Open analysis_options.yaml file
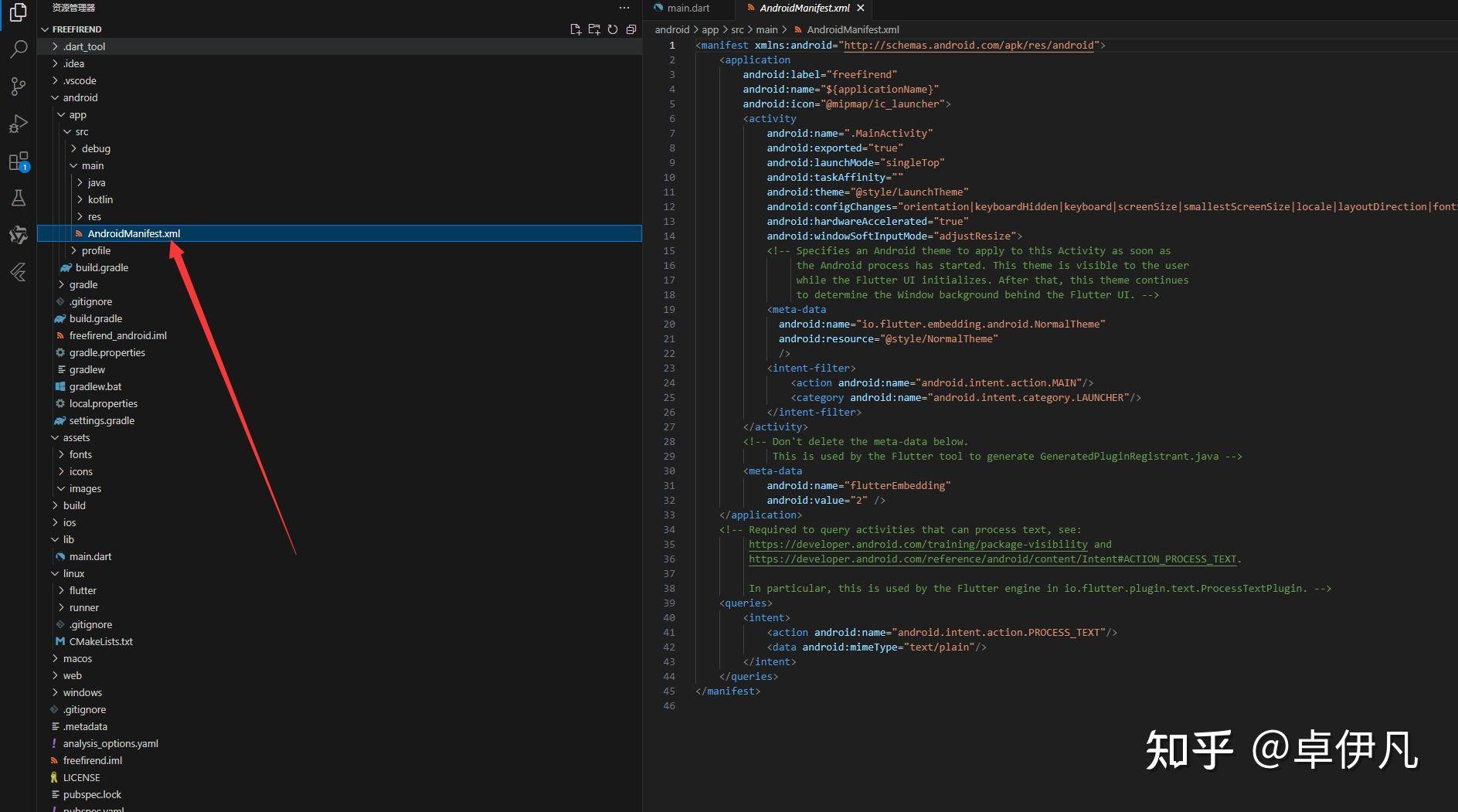Screen dimensions: 1458x812 [x=340, y=743]
